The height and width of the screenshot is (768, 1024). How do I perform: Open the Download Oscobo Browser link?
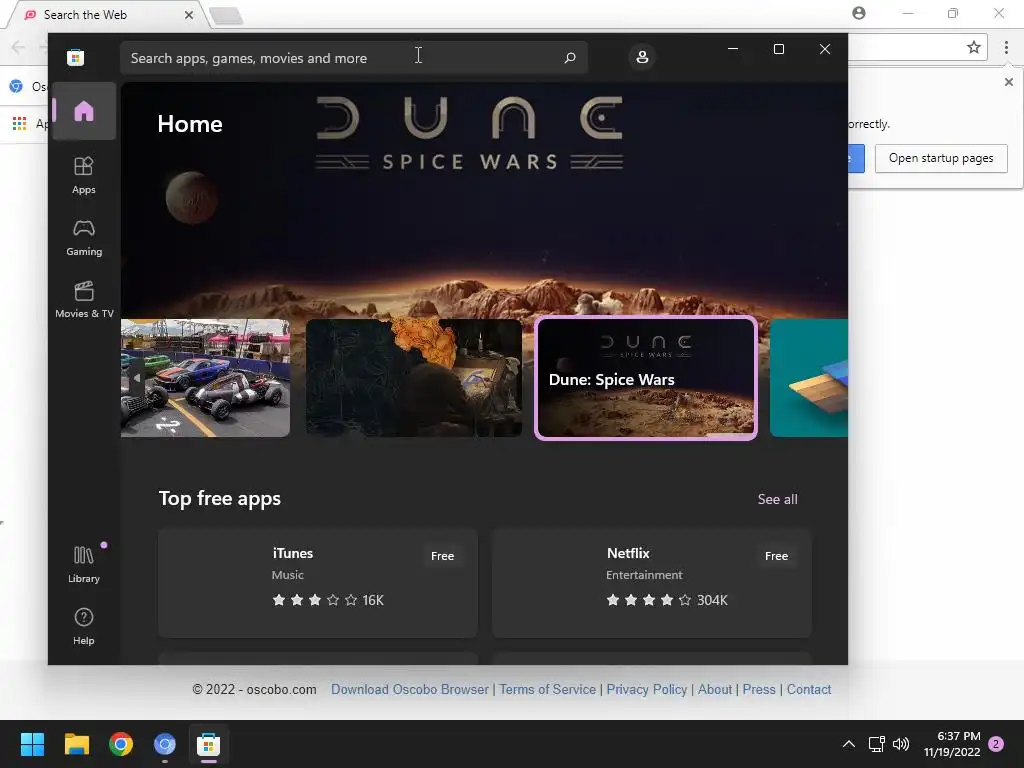(x=409, y=689)
